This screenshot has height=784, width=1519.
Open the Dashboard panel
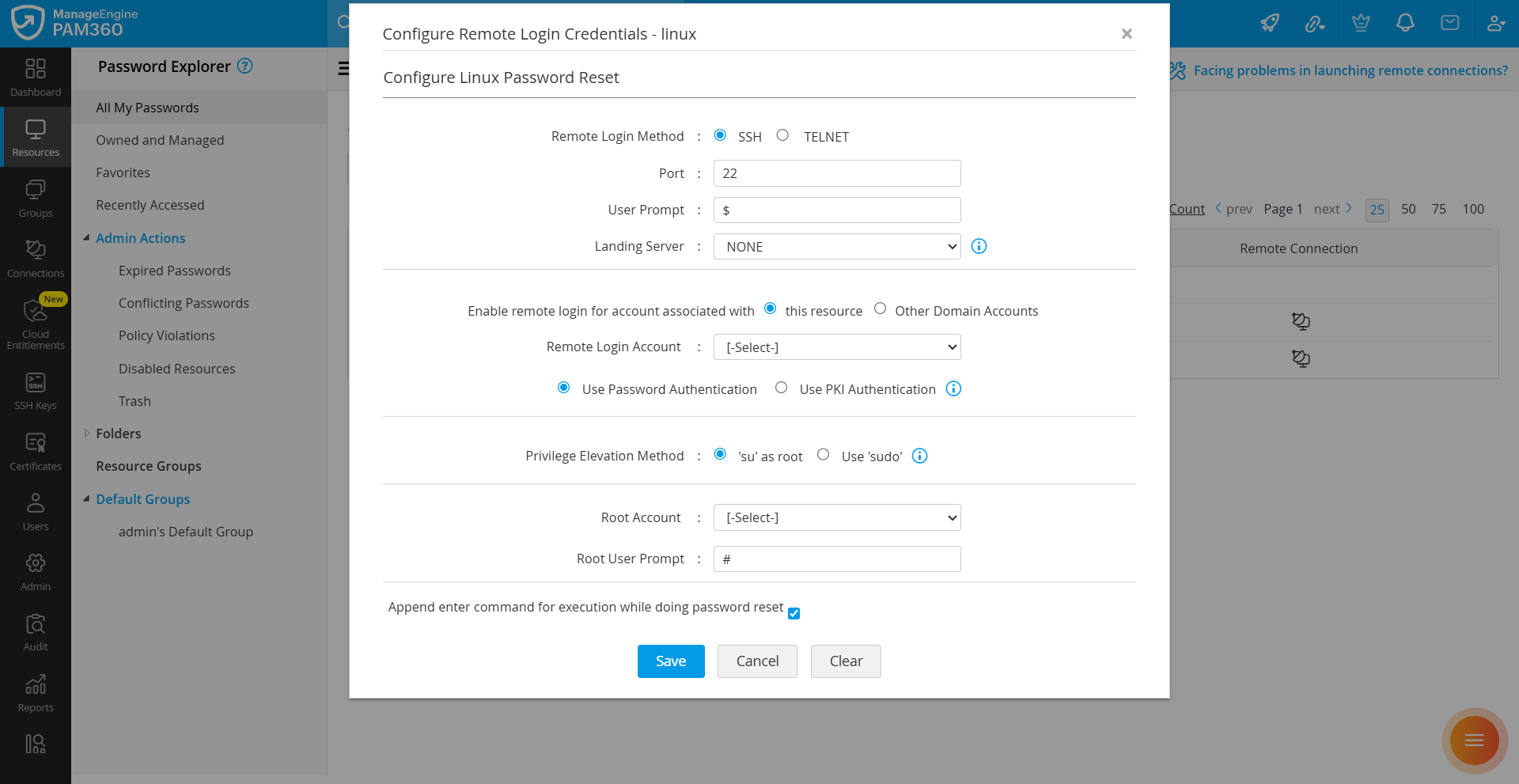pos(36,77)
